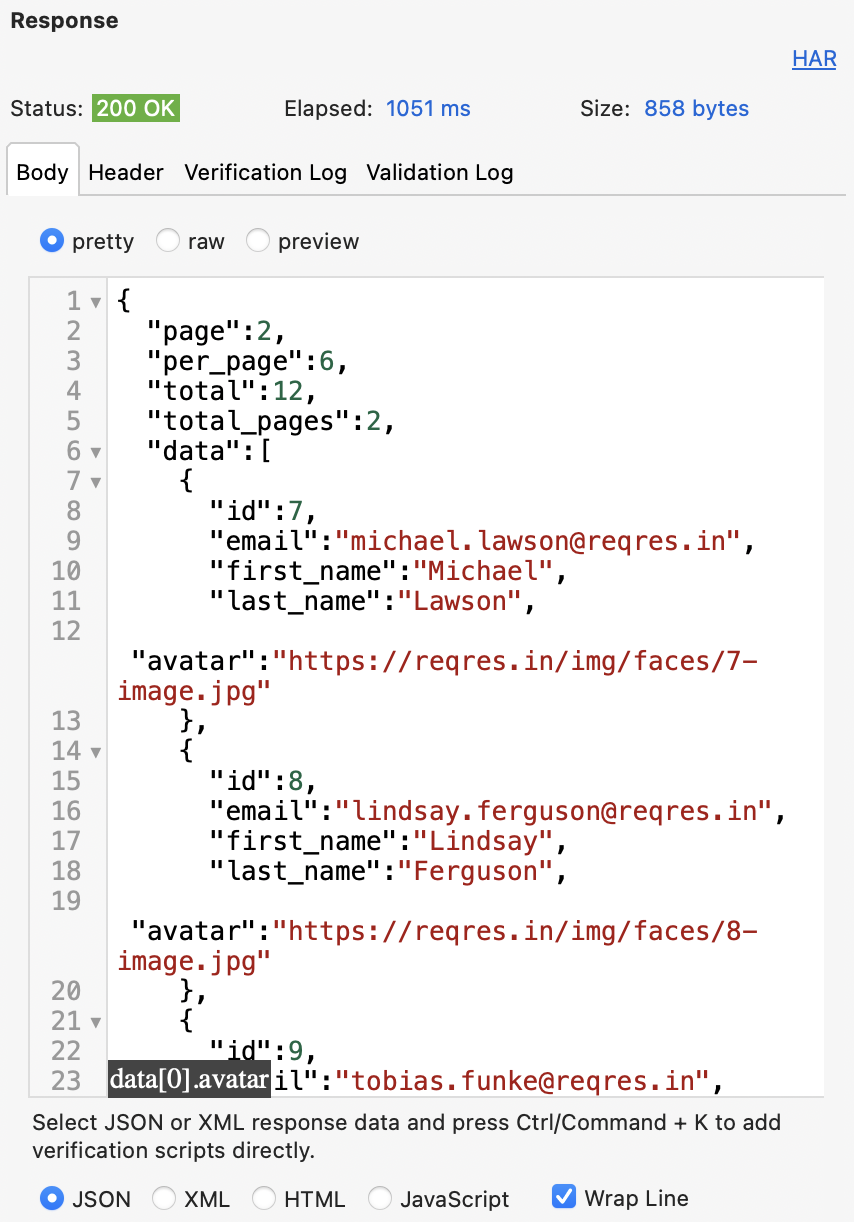
Task: Collapse the root object at line 1
Action: click(96, 302)
